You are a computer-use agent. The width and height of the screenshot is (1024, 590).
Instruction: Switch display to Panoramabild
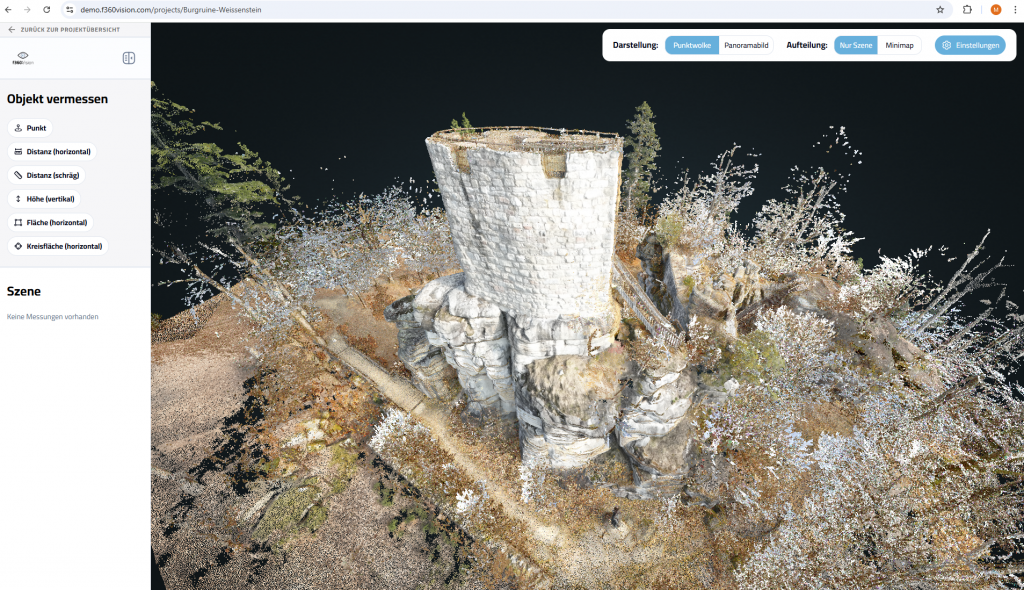(746, 46)
